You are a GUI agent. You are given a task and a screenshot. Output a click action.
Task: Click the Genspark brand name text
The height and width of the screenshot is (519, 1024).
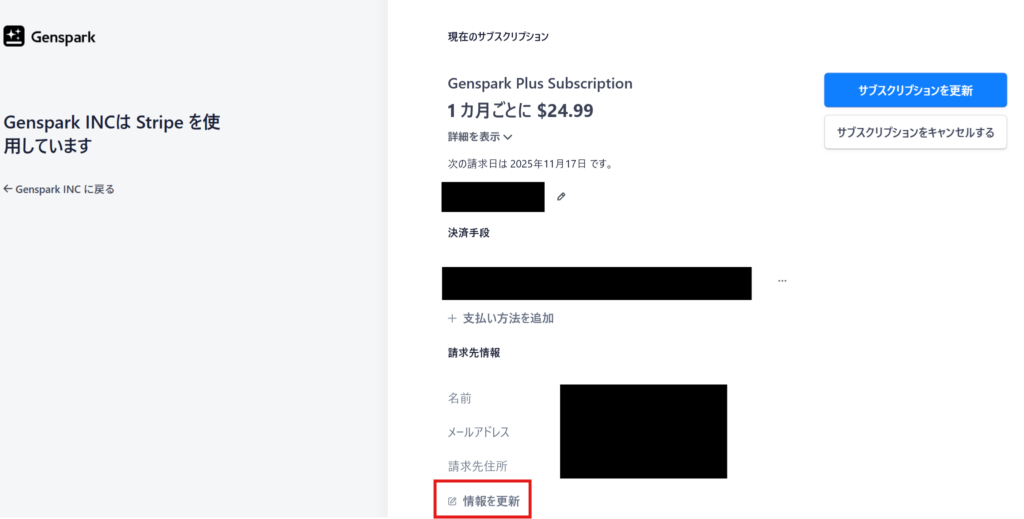[x=65, y=38]
